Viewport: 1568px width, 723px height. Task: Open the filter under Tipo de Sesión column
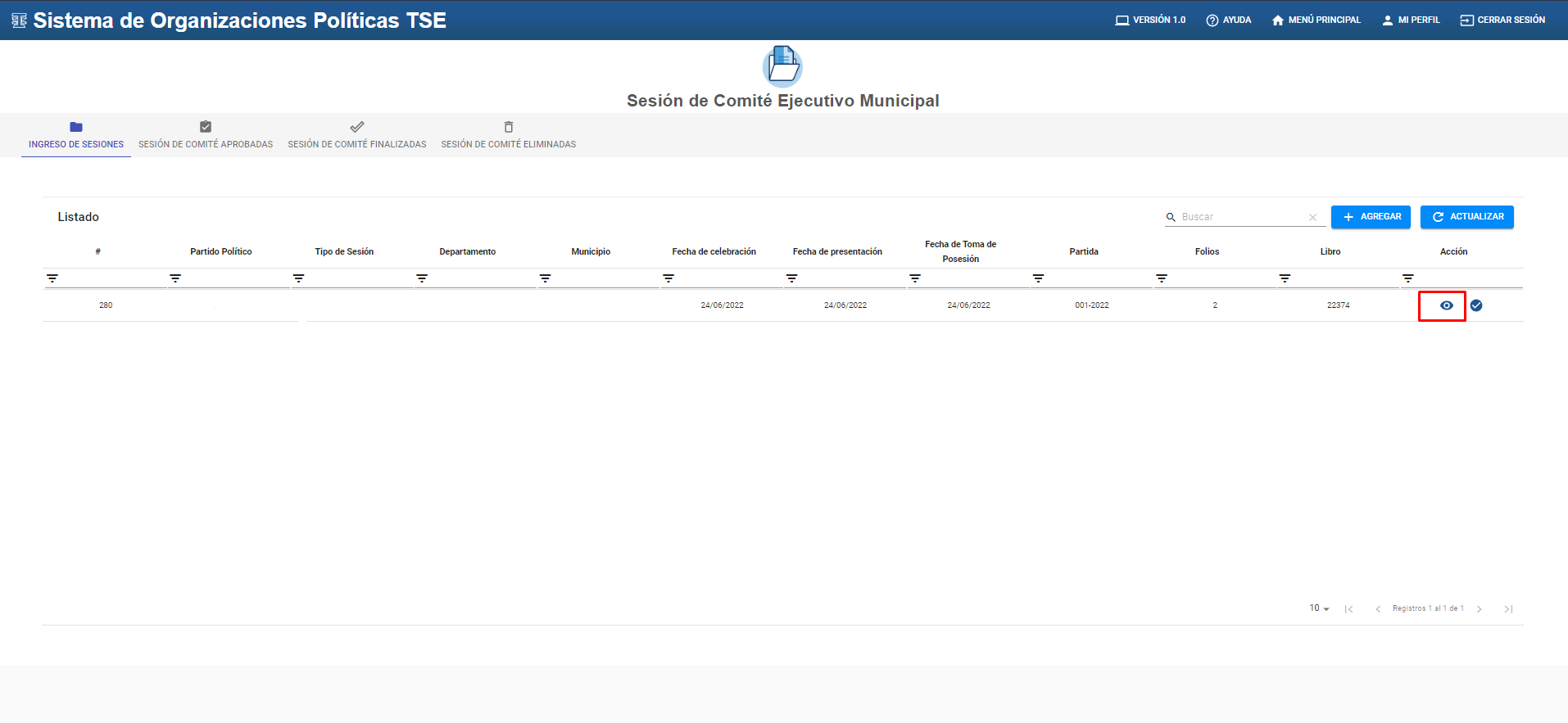(x=299, y=278)
